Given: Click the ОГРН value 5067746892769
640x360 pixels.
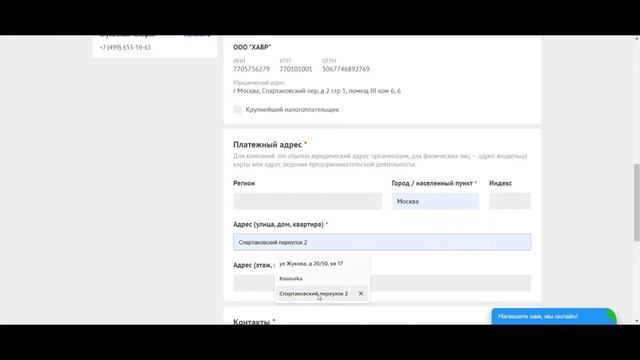Looking at the screenshot, I should (346, 69).
